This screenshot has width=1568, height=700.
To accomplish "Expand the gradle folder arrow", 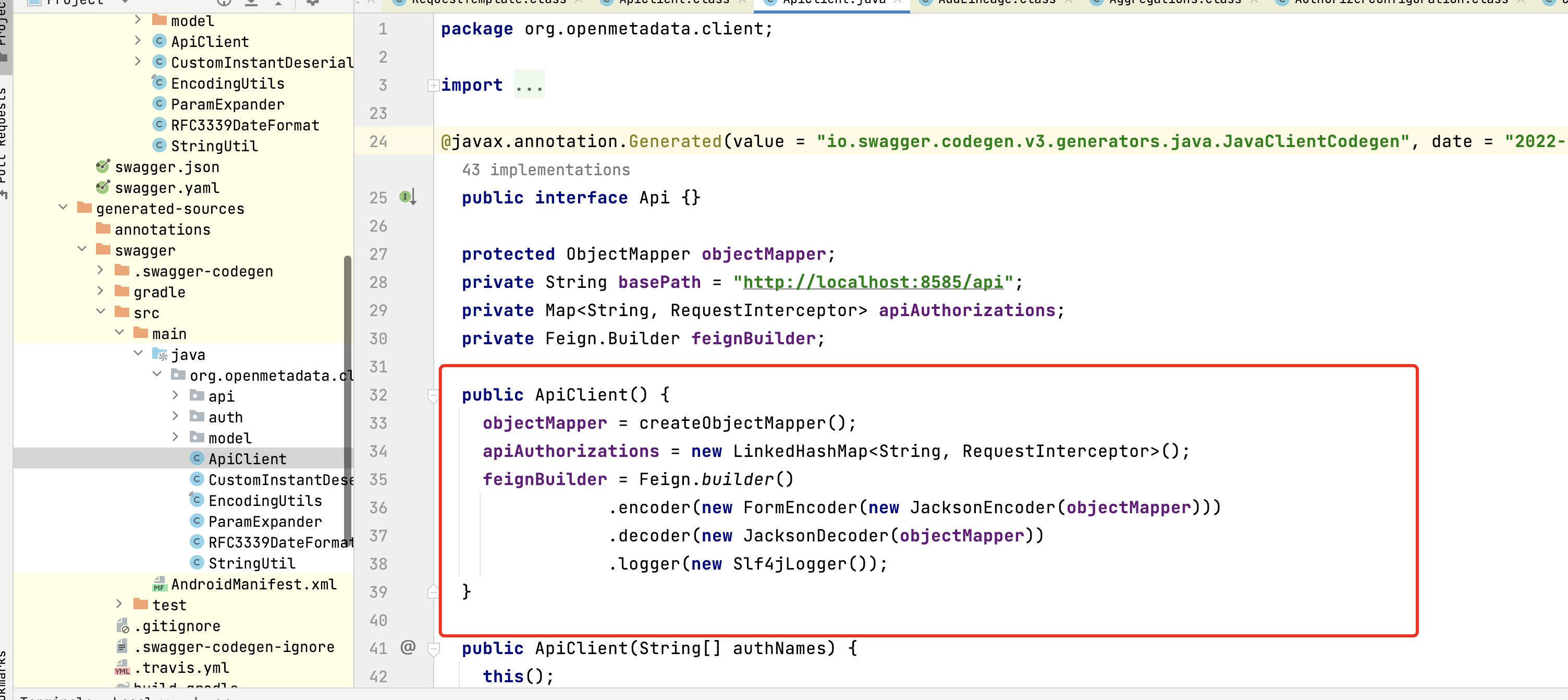I will [x=101, y=291].
